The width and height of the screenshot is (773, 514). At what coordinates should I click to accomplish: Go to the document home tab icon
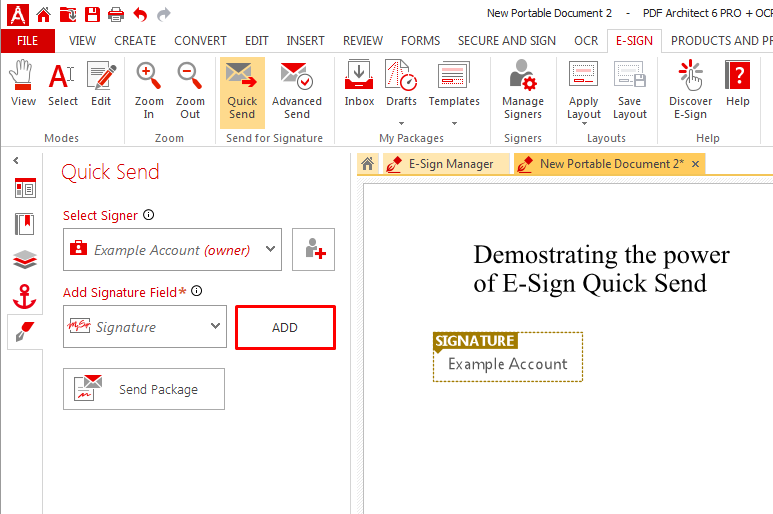tap(367, 164)
